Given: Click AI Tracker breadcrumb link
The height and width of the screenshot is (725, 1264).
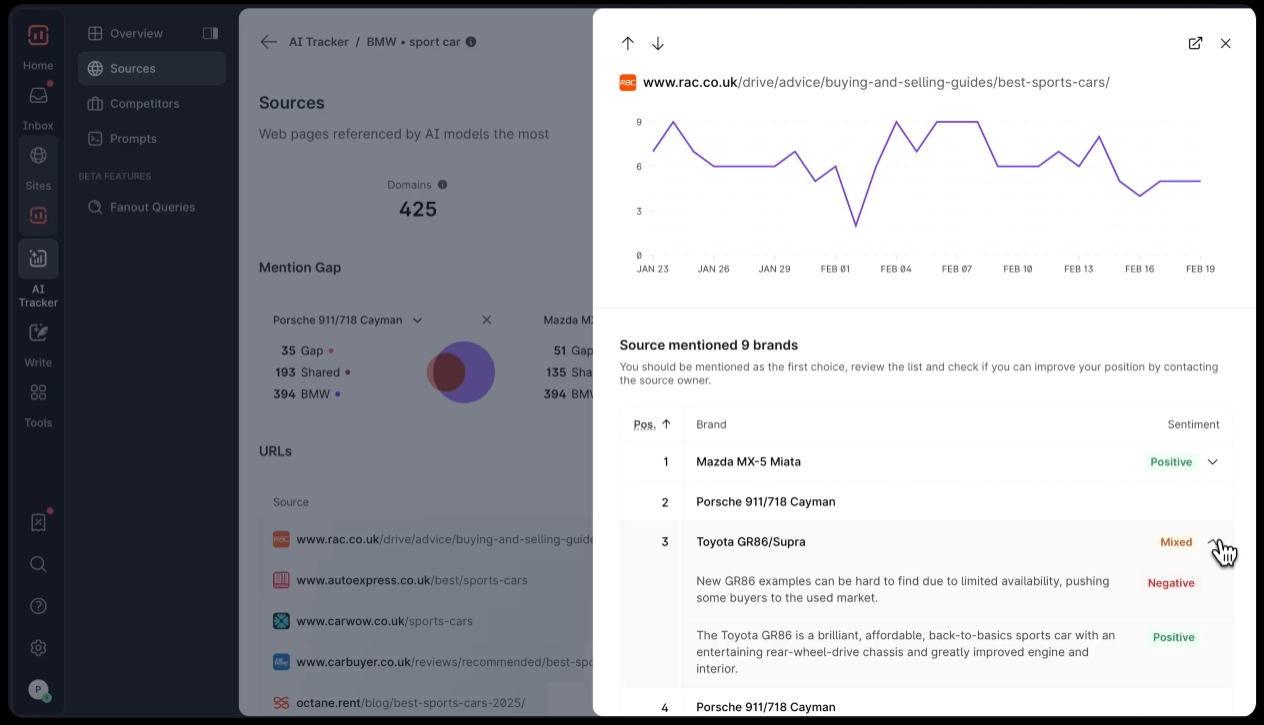Looking at the screenshot, I should coord(319,42).
